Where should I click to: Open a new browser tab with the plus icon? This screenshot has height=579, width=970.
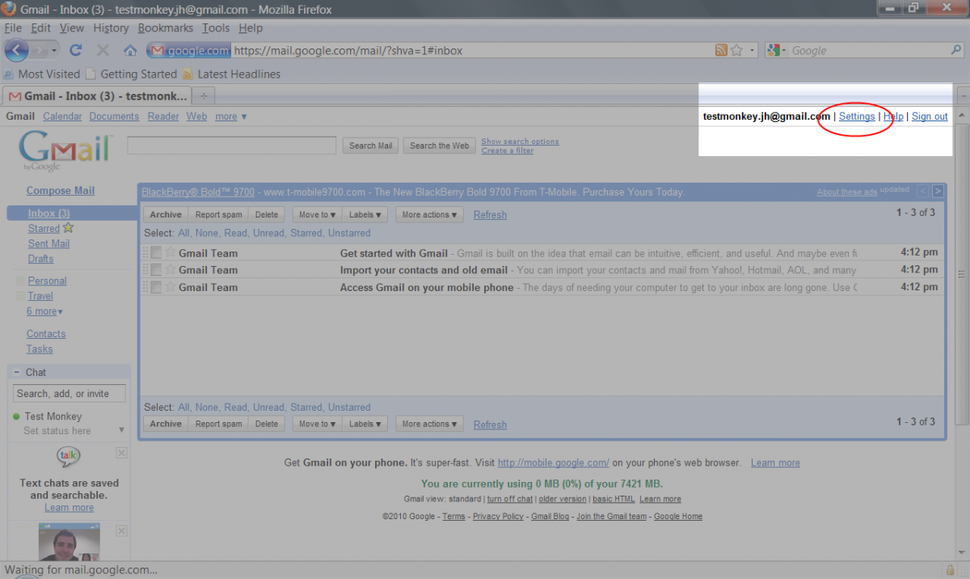coord(203,95)
